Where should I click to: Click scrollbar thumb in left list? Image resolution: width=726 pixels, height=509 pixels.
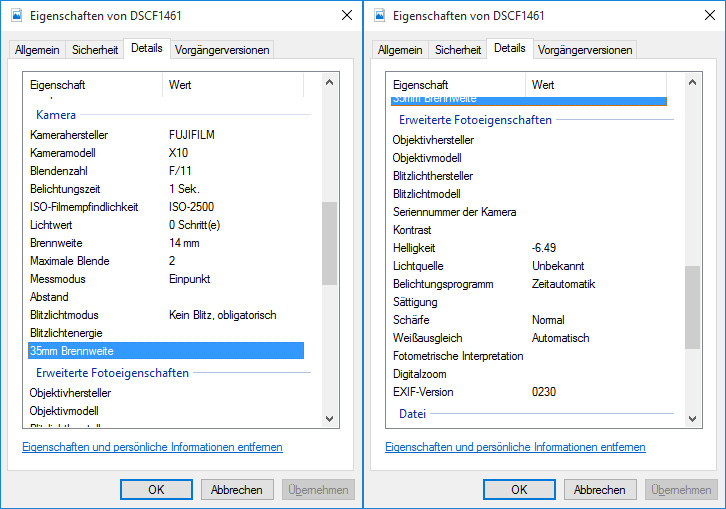click(330, 243)
